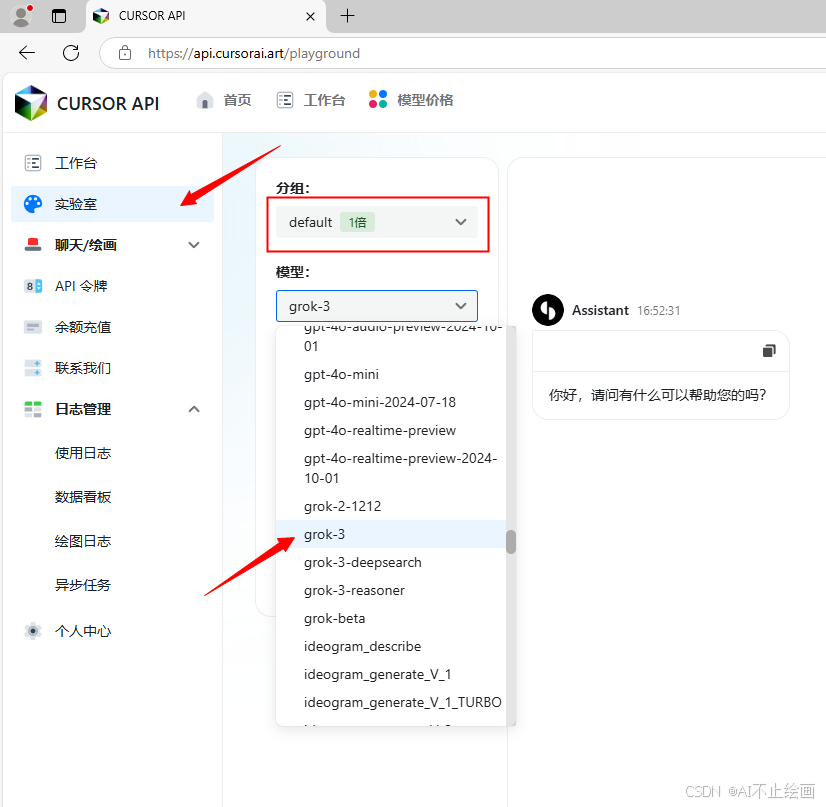Click the green grid icon for 日志管理
The width and height of the screenshot is (826, 807).
point(33,409)
